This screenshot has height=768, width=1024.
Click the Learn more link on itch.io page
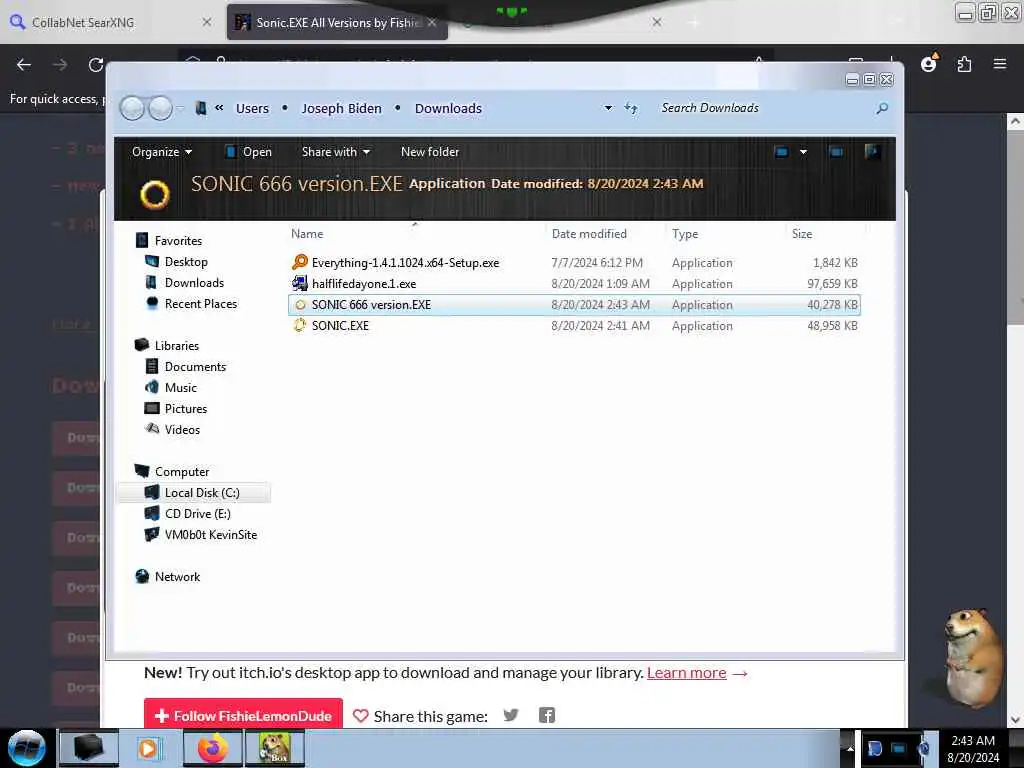(x=686, y=673)
